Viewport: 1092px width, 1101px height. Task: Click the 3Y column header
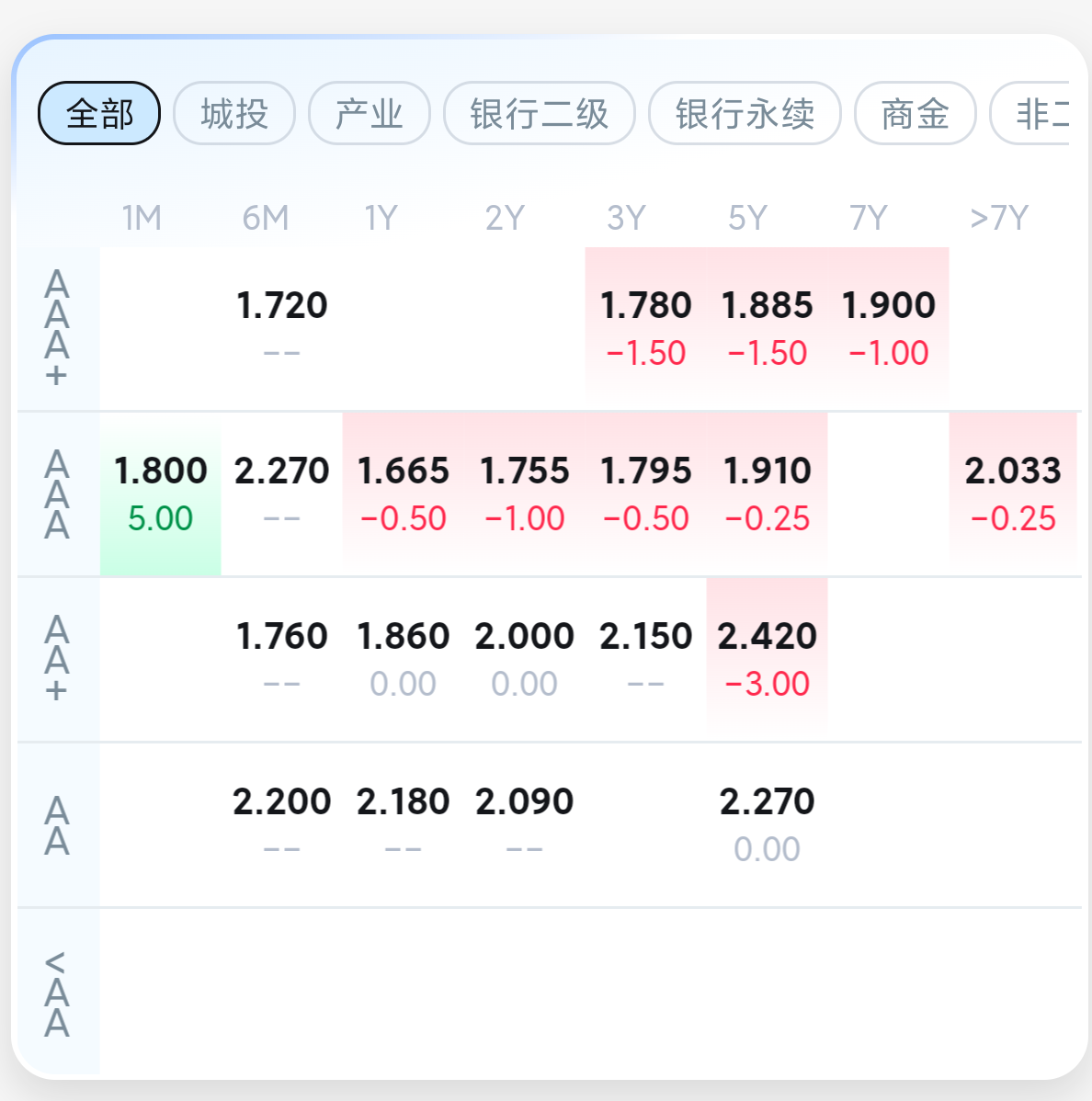point(627,219)
